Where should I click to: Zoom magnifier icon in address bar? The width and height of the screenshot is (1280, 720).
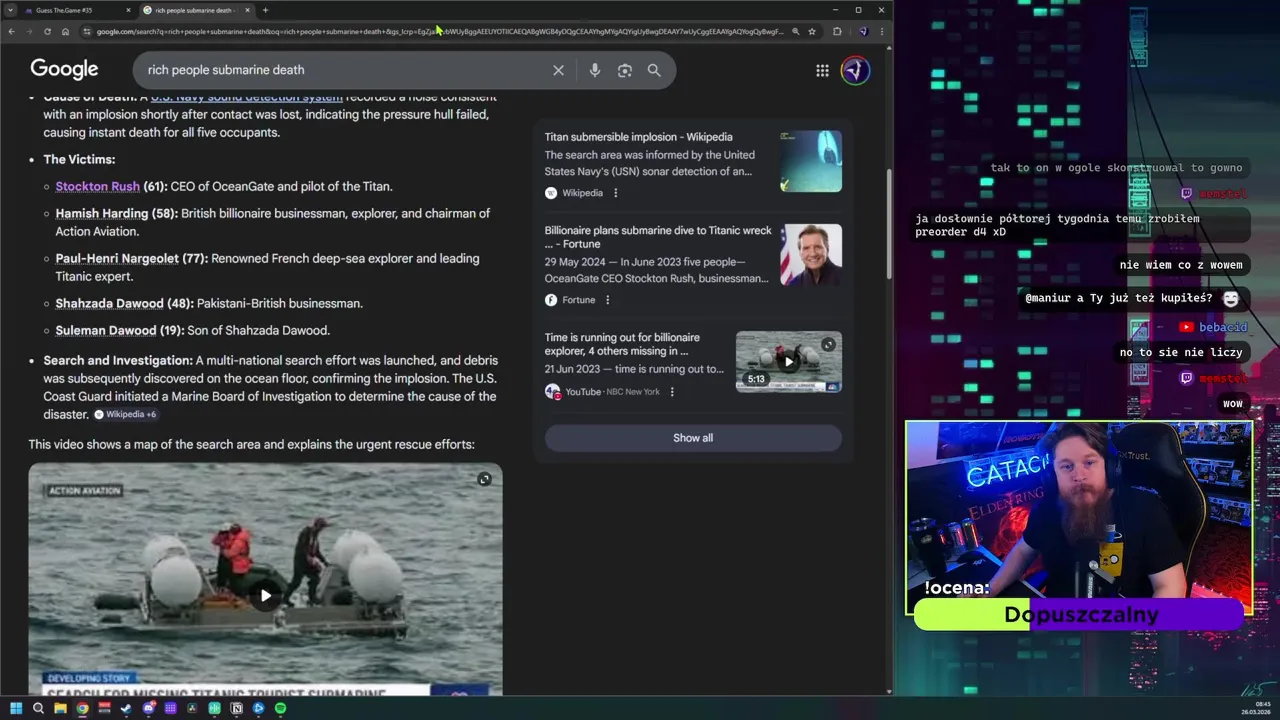796,31
